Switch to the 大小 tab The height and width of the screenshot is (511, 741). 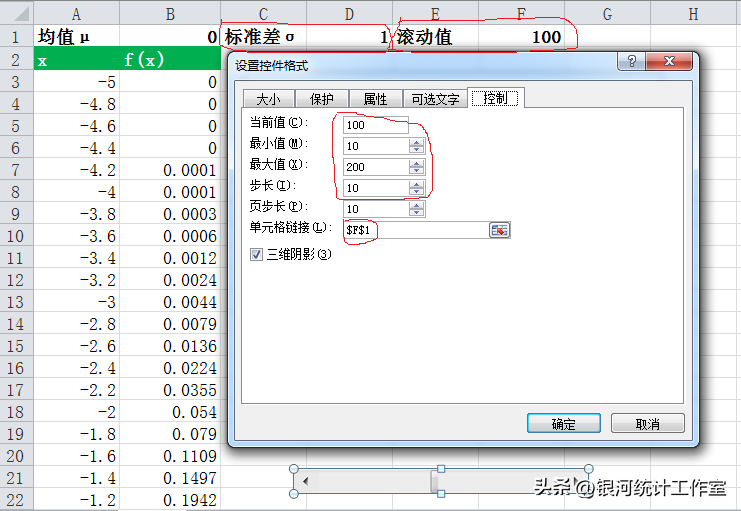pos(268,99)
